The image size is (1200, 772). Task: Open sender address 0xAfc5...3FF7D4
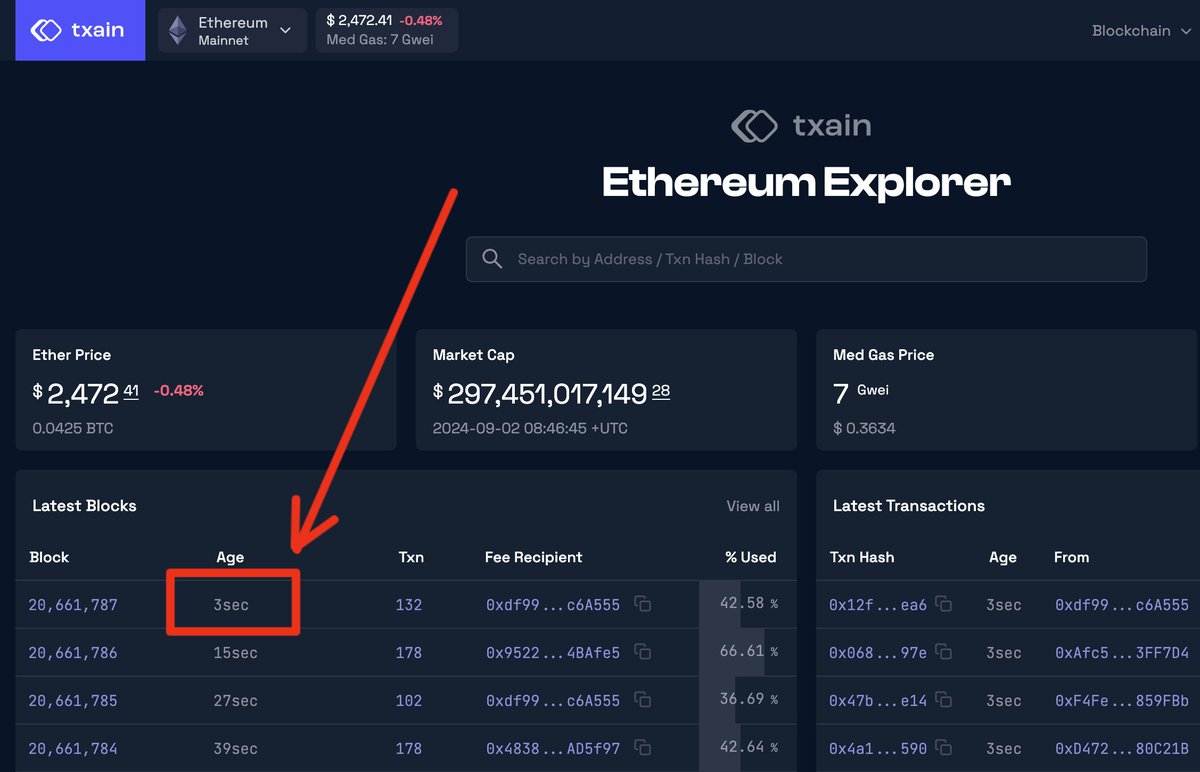point(1122,653)
